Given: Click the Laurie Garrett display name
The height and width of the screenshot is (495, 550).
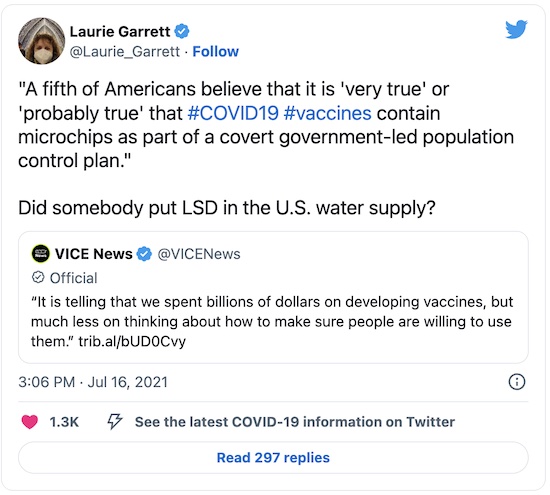Looking at the screenshot, I should click(120, 32).
